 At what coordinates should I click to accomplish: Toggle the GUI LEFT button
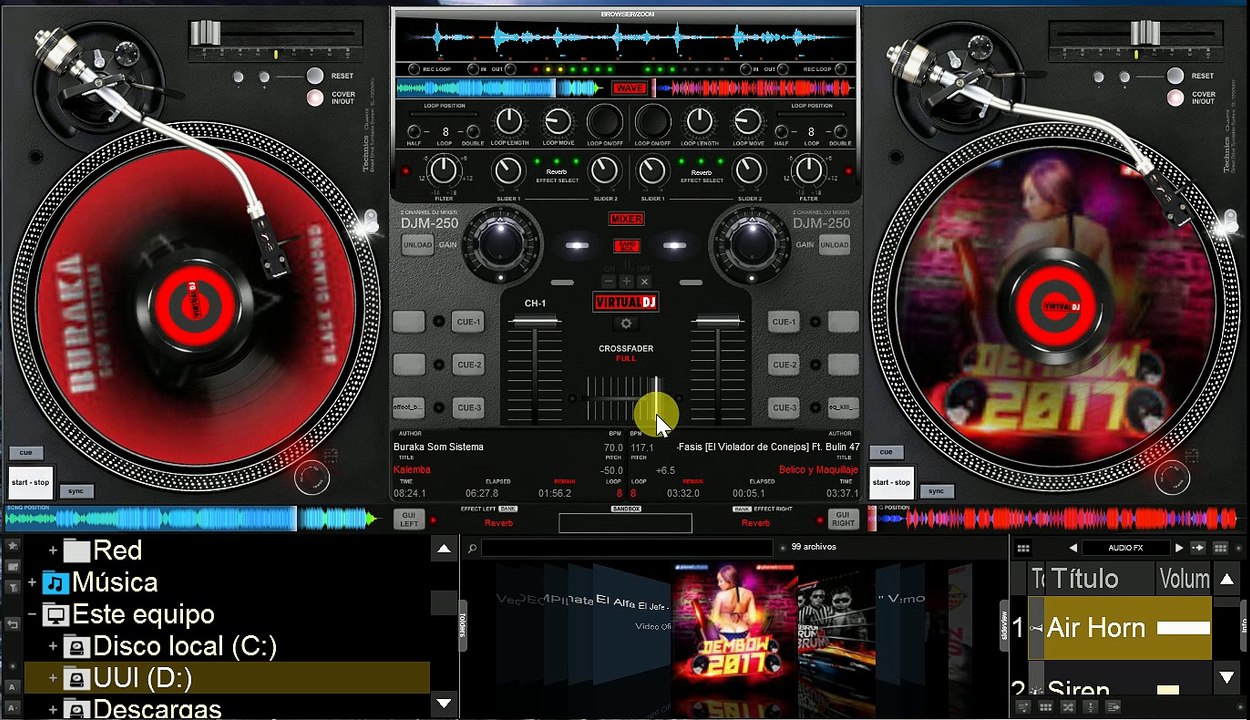[408, 519]
